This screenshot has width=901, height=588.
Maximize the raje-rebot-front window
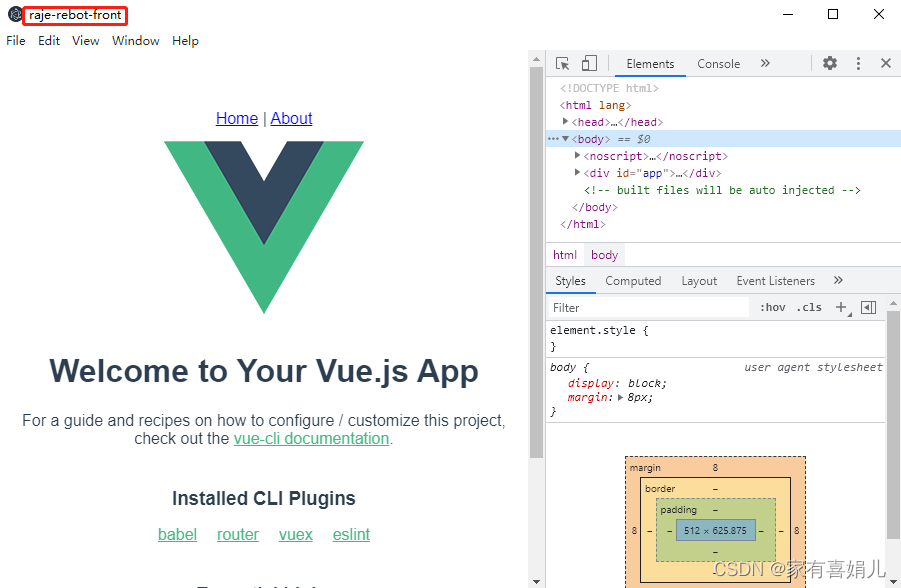[833, 14]
